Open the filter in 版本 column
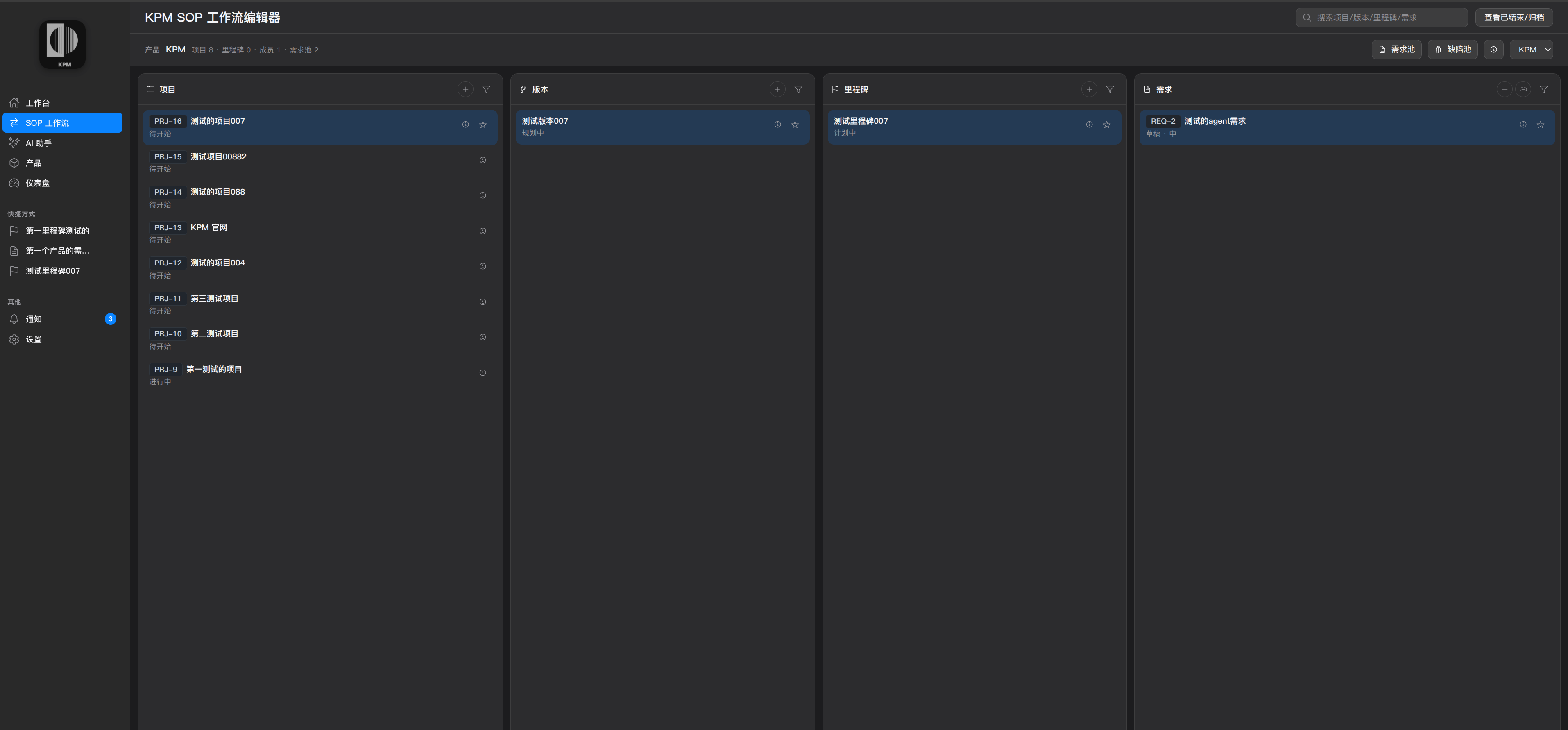 coord(798,89)
